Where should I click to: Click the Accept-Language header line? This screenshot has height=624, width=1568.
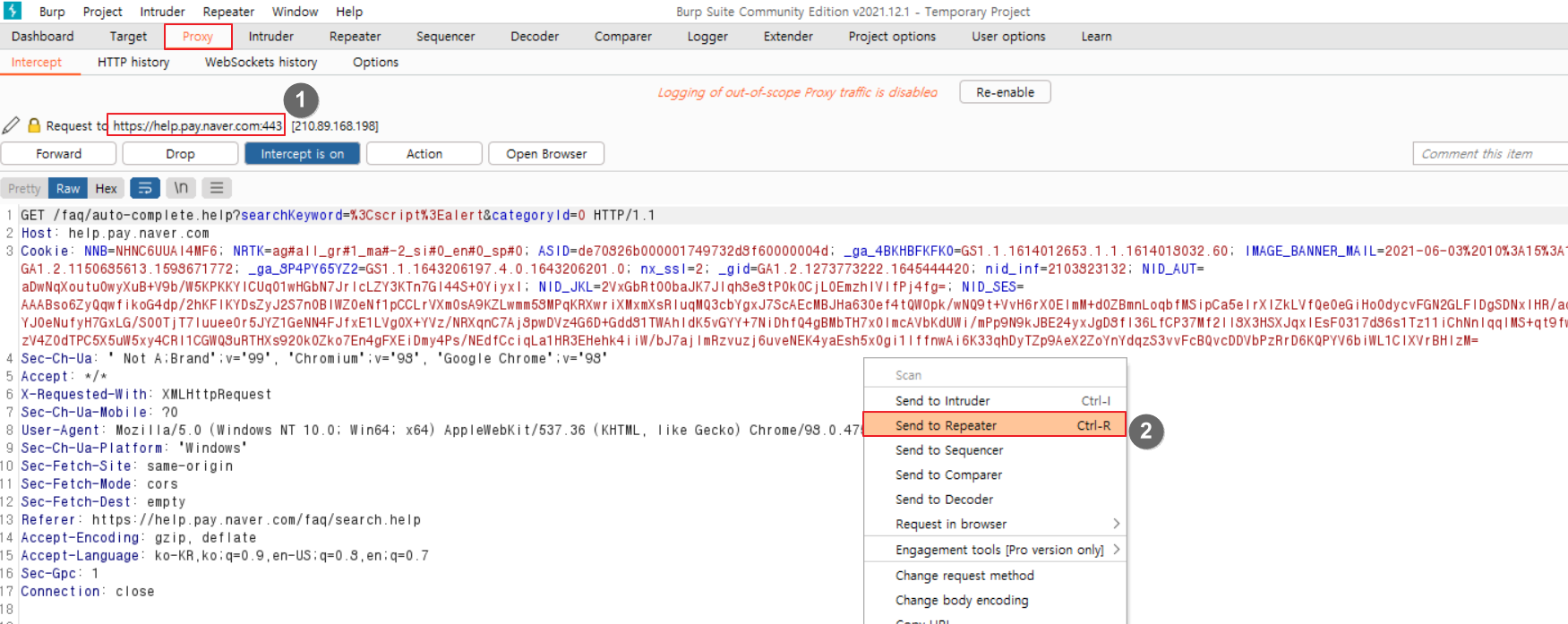[x=225, y=556]
